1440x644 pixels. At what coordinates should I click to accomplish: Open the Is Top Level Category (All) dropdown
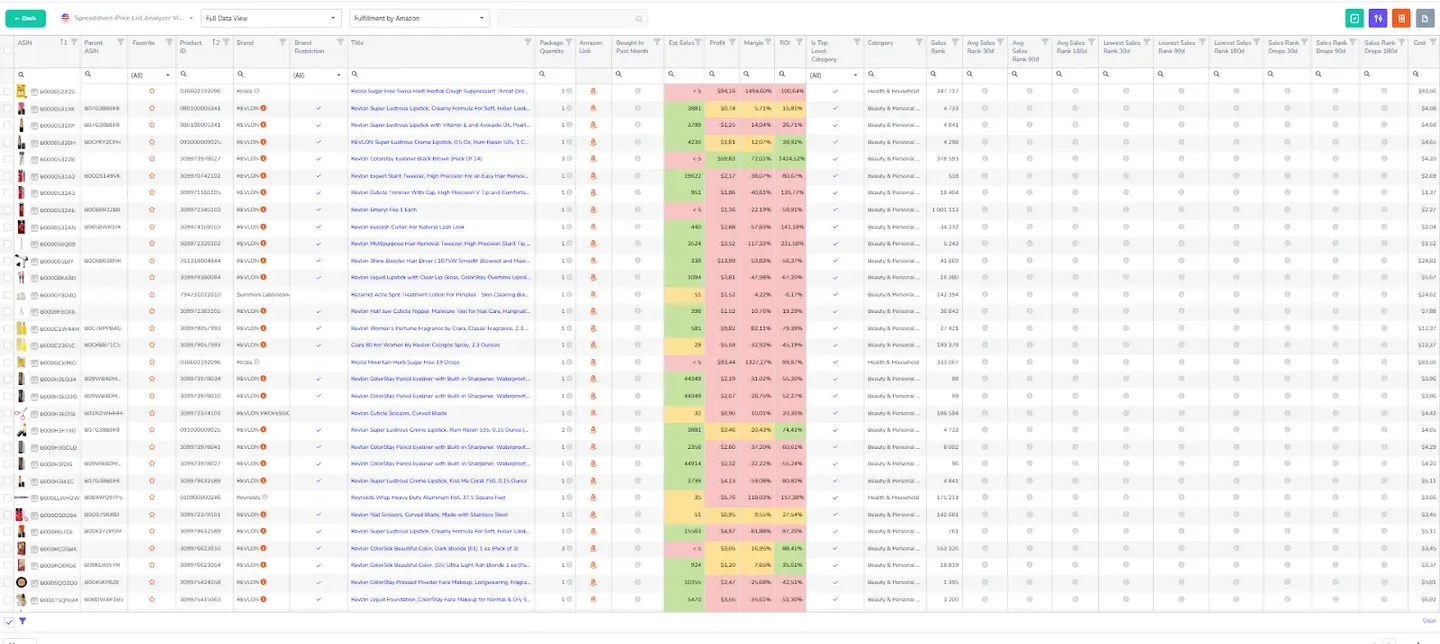coord(835,75)
